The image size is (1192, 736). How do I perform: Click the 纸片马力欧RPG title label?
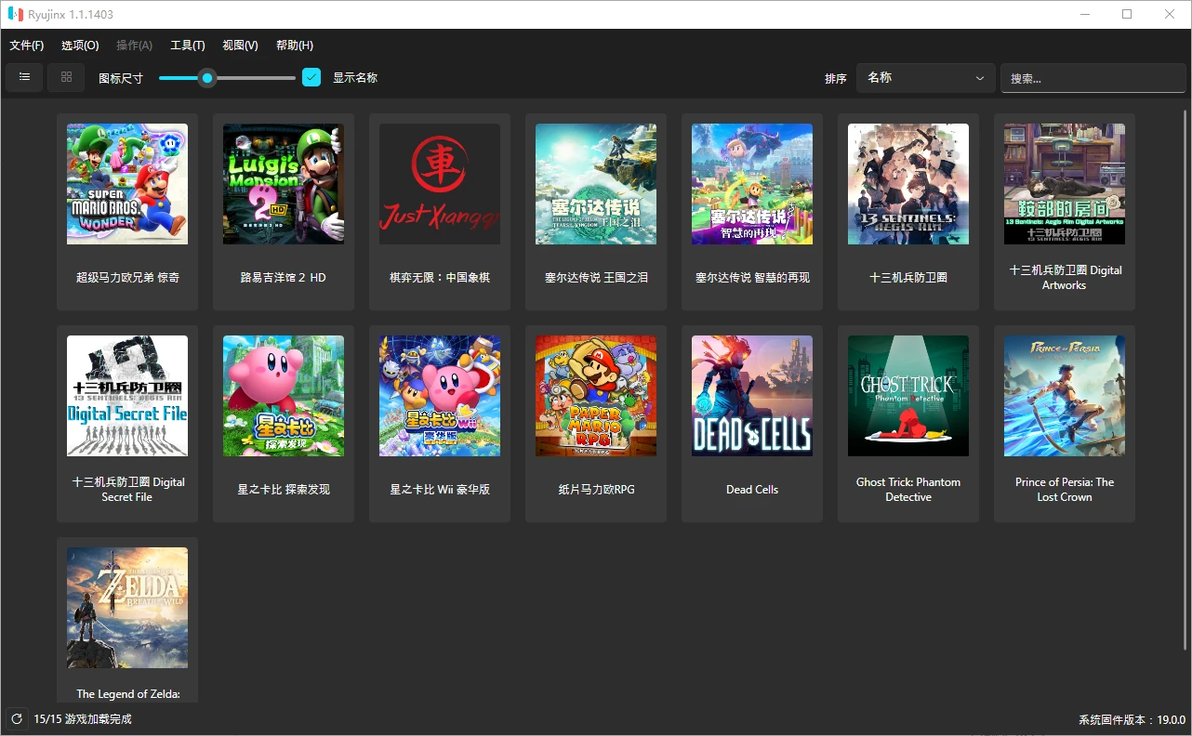coord(596,490)
